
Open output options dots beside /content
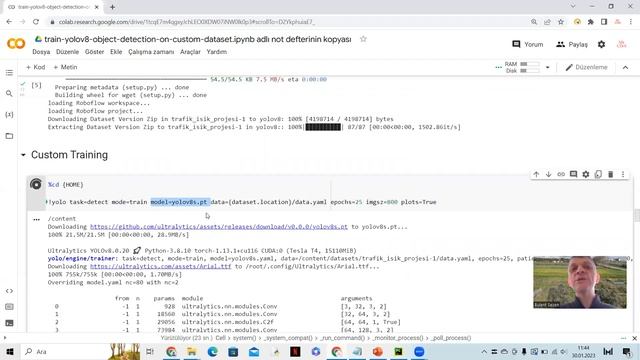[36, 219]
